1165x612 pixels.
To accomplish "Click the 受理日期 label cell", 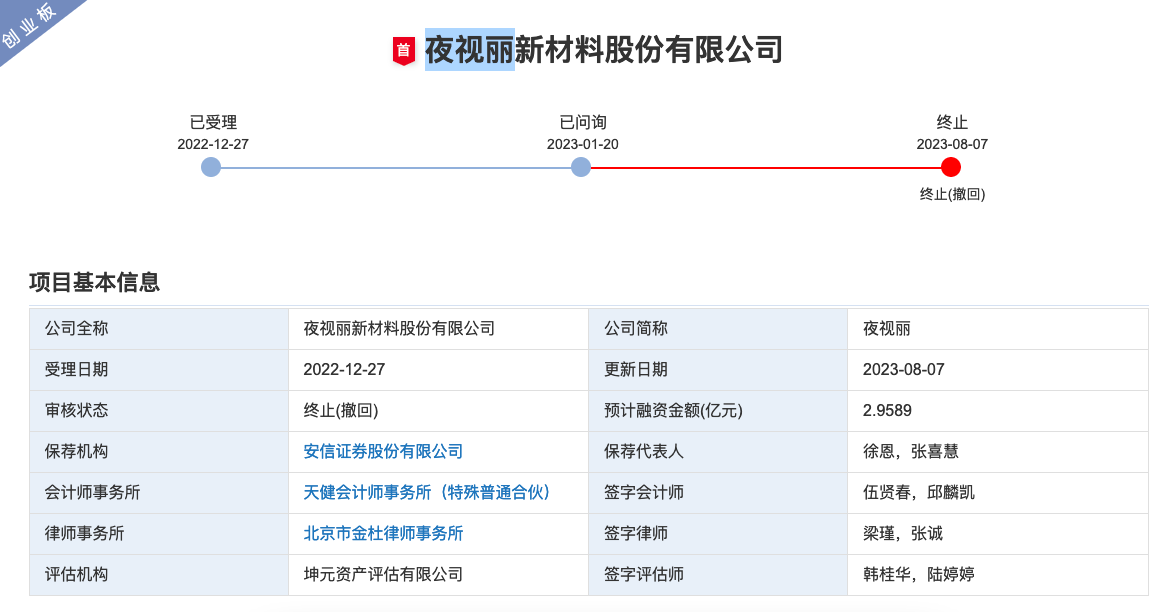I will [x=159, y=370].
